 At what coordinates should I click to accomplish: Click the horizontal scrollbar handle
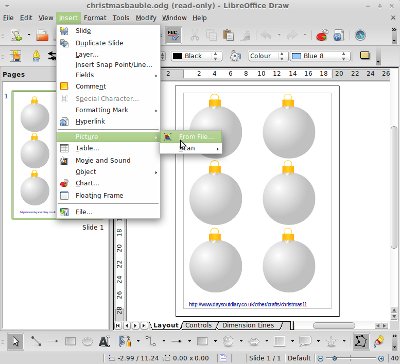pyautogui.click(x=334, y=325)
